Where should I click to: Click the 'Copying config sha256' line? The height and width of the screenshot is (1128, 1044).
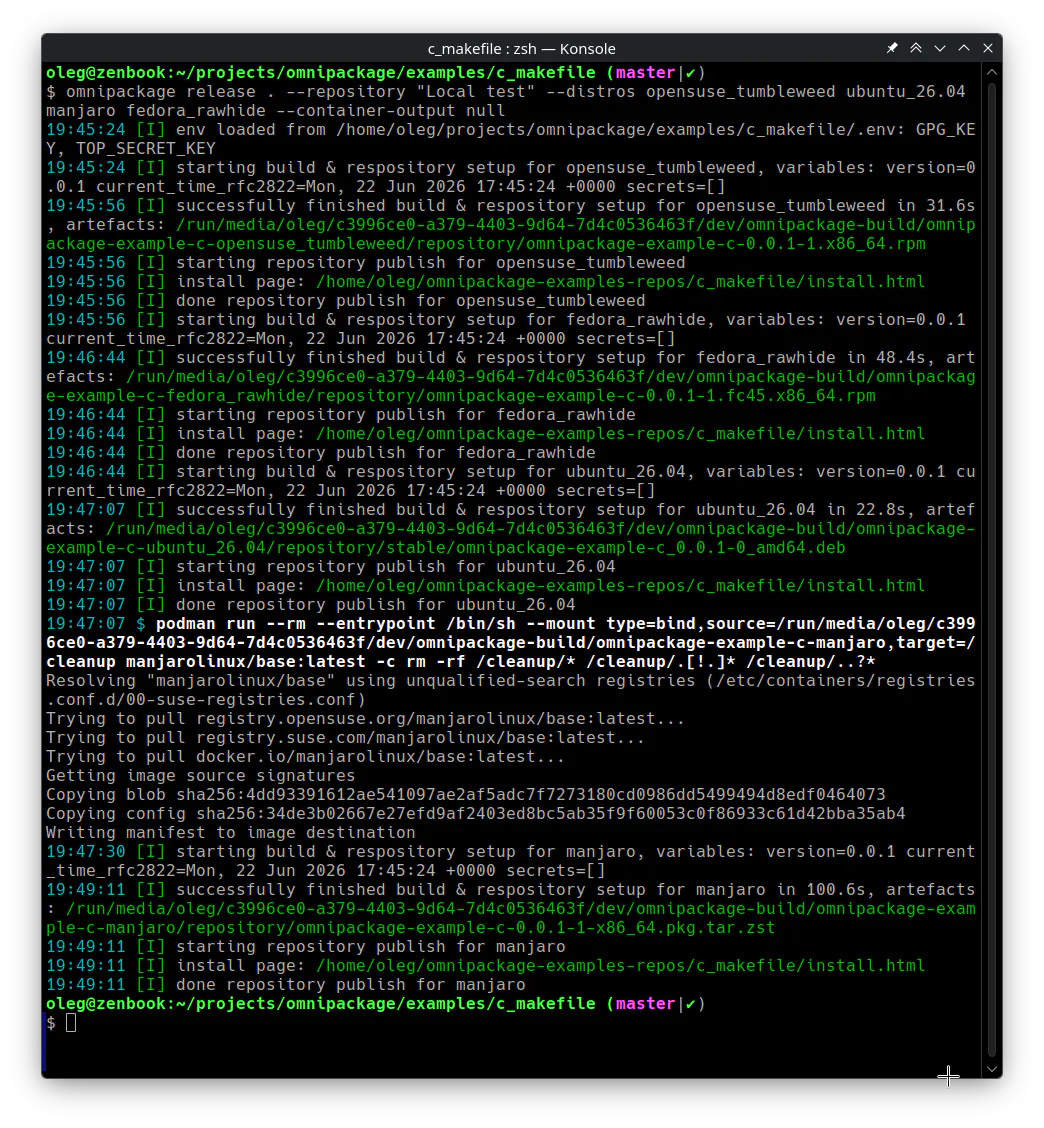(x=476, y=814)
